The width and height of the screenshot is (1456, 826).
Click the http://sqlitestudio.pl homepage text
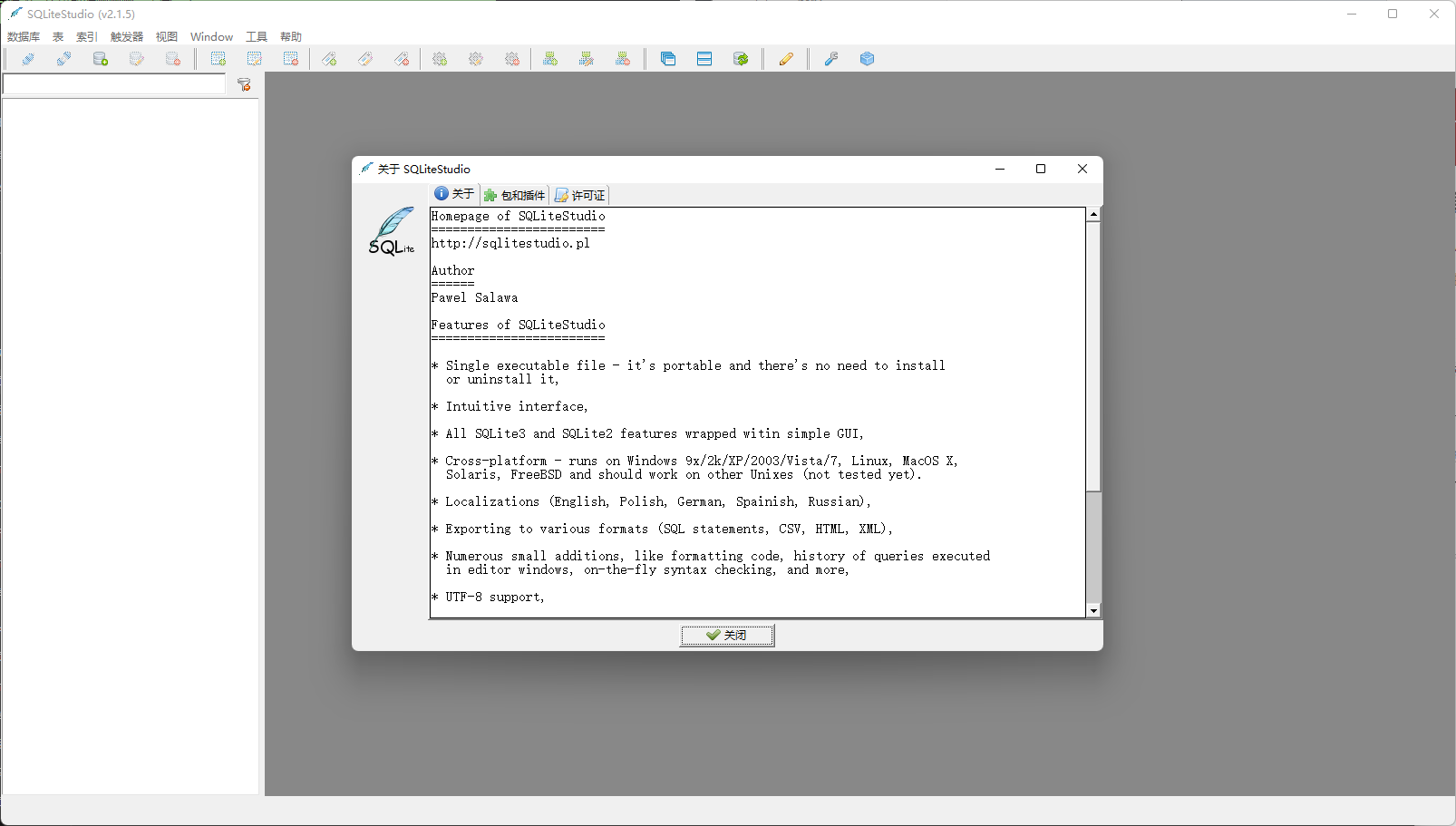coord(510,243)
